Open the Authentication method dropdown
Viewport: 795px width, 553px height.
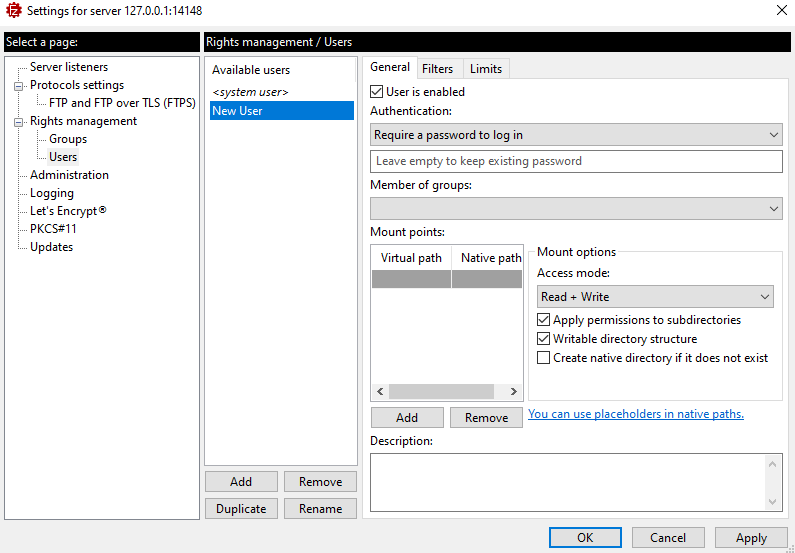pos(575,135)
